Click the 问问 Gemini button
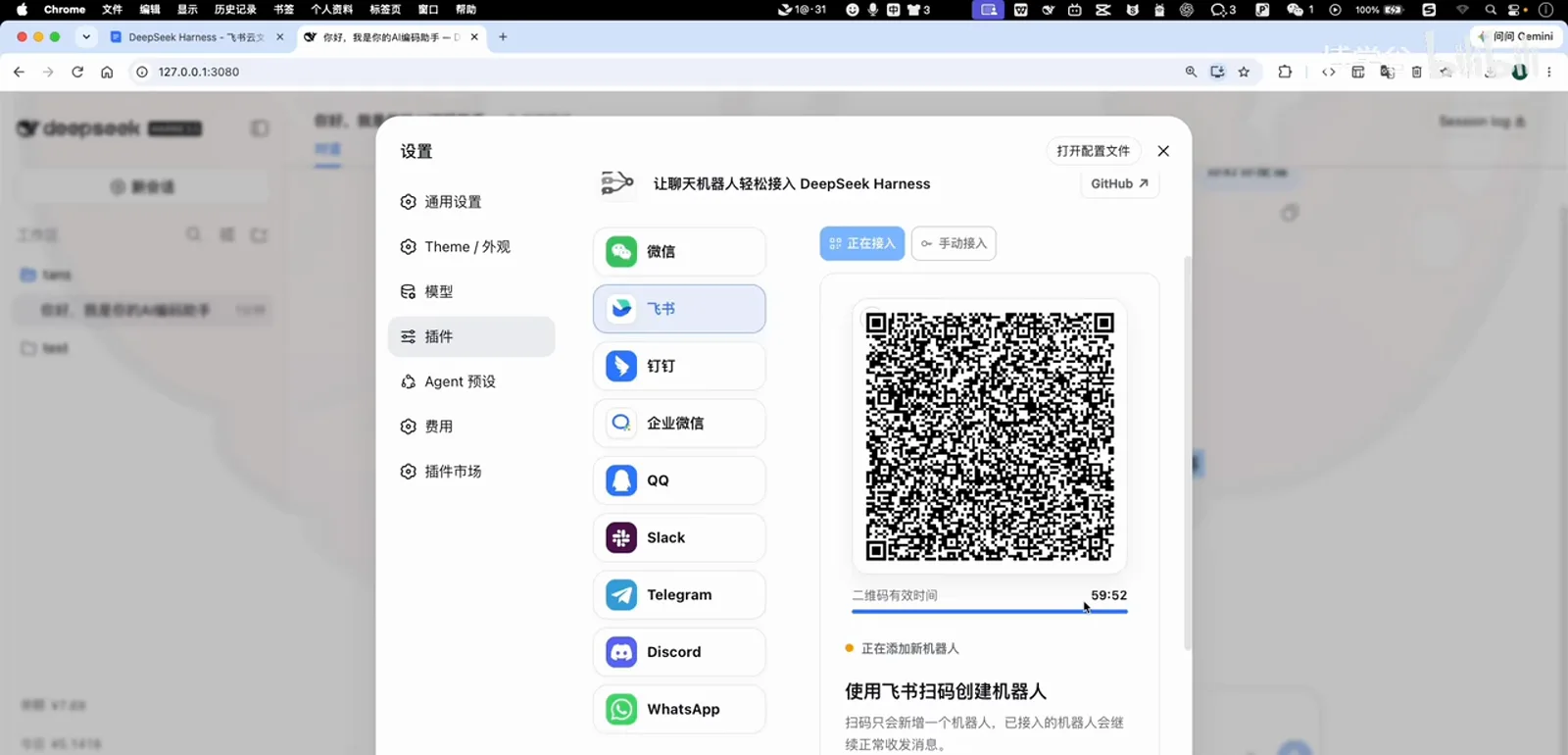The width and height of the screenshot is (1568, 755). (1516, 36)
